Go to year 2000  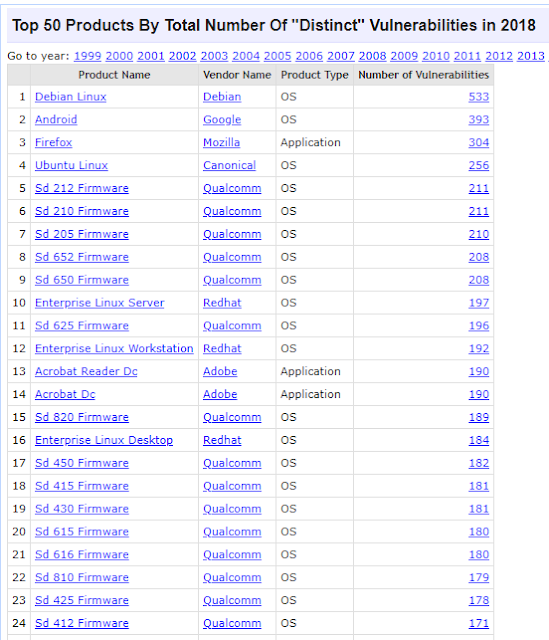pos(119,56)
